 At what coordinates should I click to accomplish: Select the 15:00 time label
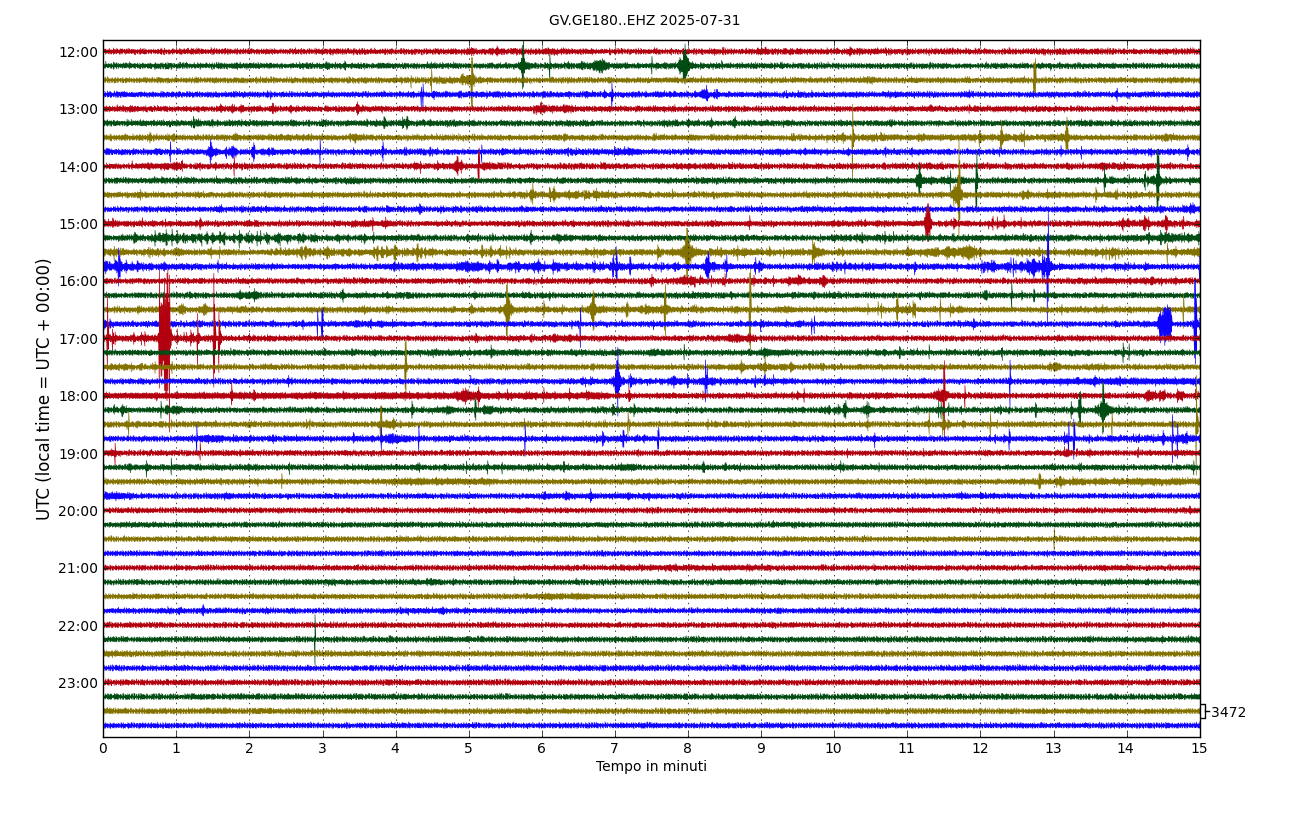(x=78, y=224)
